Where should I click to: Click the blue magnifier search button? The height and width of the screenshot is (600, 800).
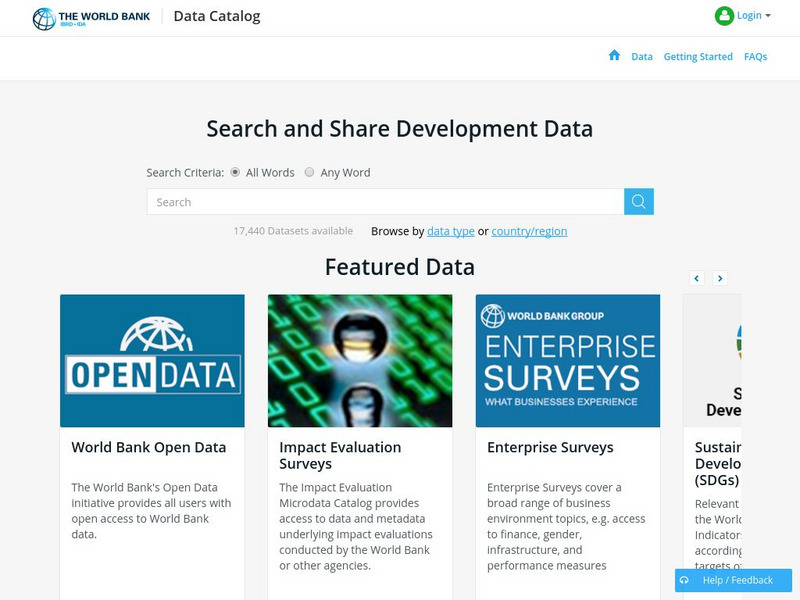coord(639,202)
